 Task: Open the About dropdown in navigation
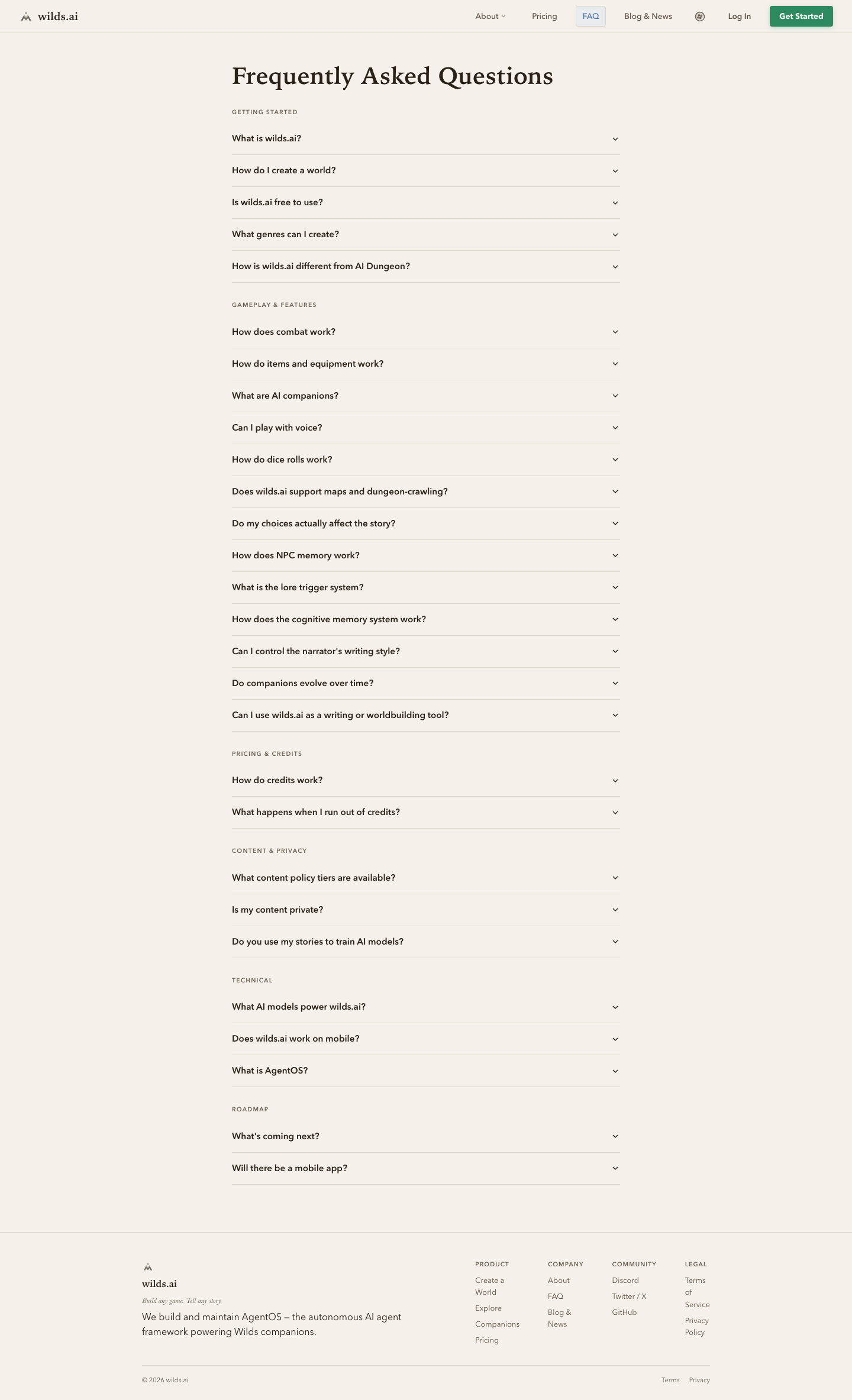pyautogui.click(x=490, y=17)
